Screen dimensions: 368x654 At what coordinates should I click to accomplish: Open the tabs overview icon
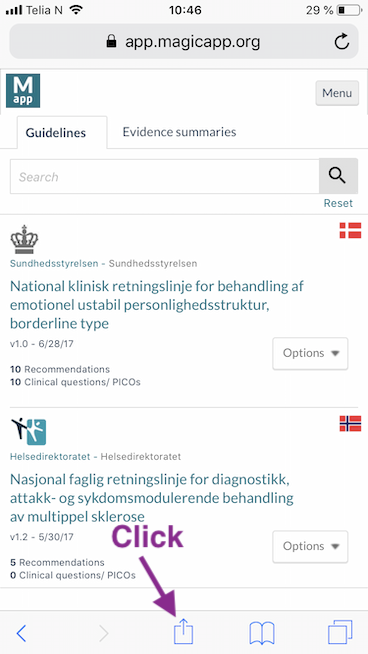click(340, 632)
